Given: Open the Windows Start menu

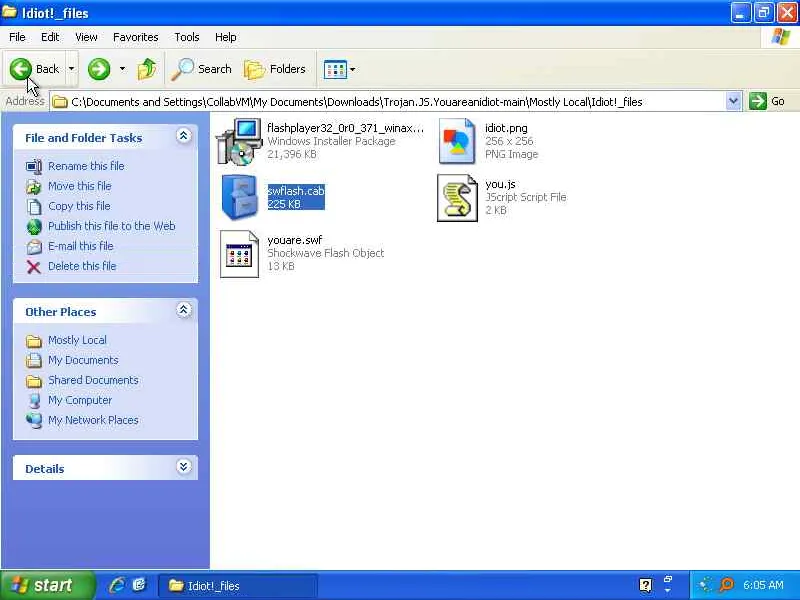Looking at the screenshot, I should click(47, 585).
